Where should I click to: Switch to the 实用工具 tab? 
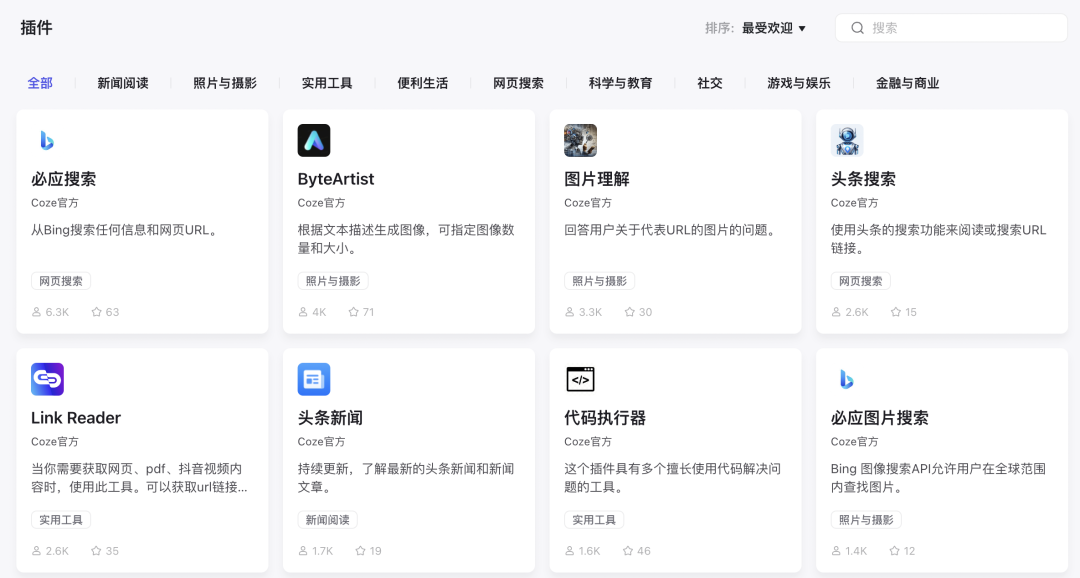pyautogui.click(x=327, y=83)
